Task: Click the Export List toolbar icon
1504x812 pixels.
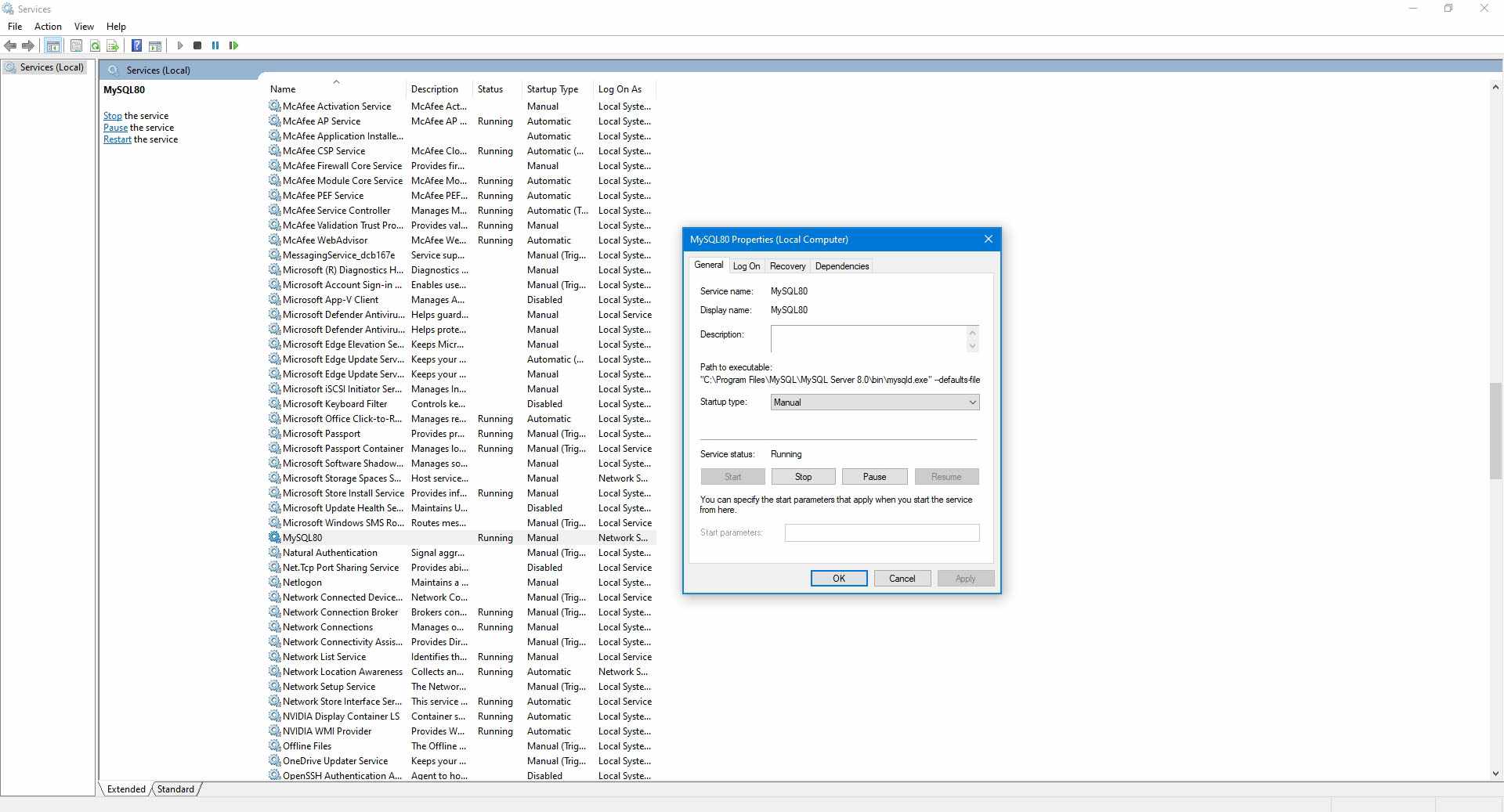Action: [113, 45]
